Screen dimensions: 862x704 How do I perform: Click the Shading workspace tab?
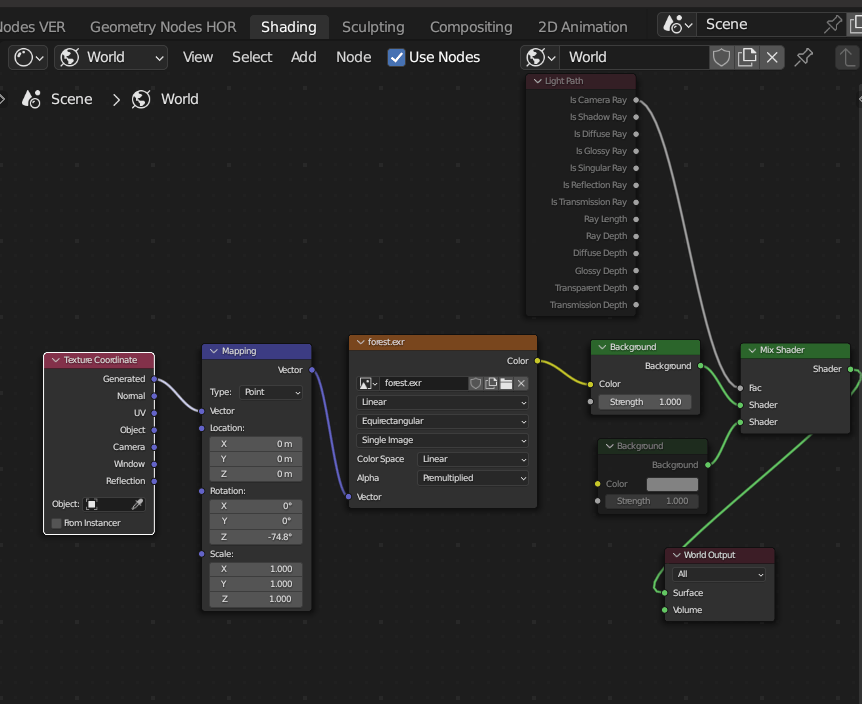(x=289, y=27)
